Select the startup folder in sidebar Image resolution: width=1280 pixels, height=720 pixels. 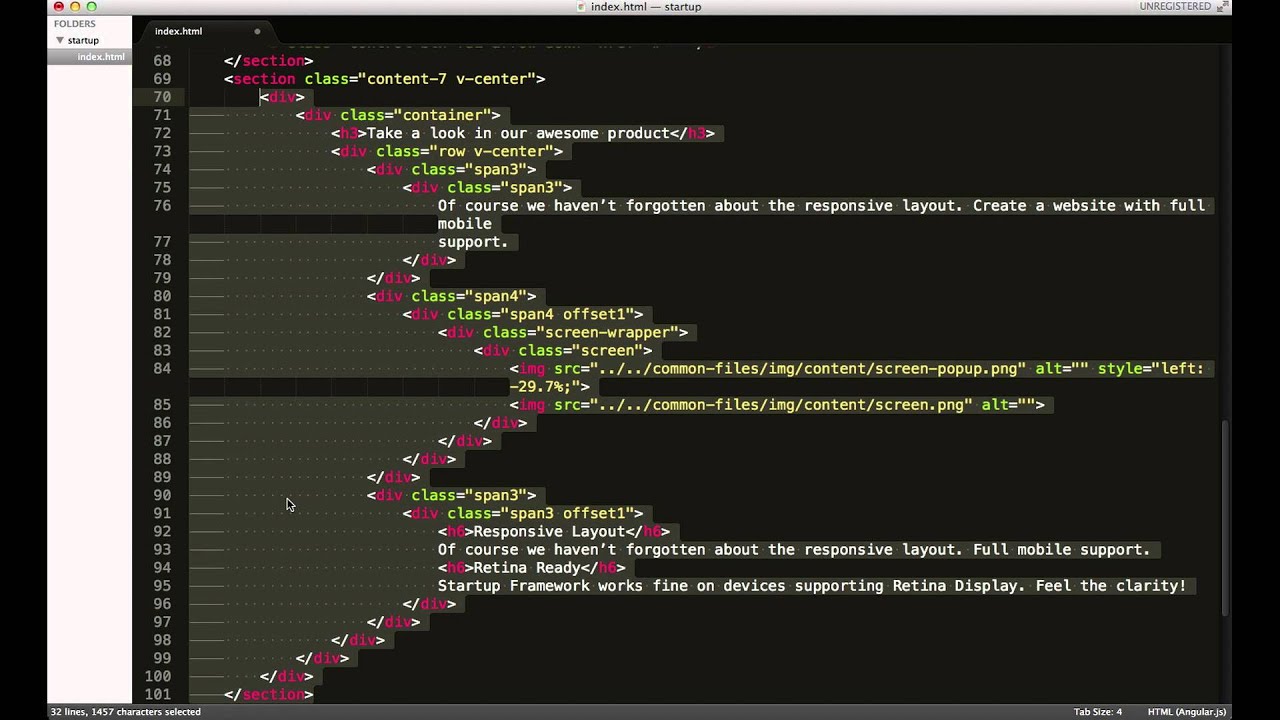pyautogui.click(x=83, y=40)
